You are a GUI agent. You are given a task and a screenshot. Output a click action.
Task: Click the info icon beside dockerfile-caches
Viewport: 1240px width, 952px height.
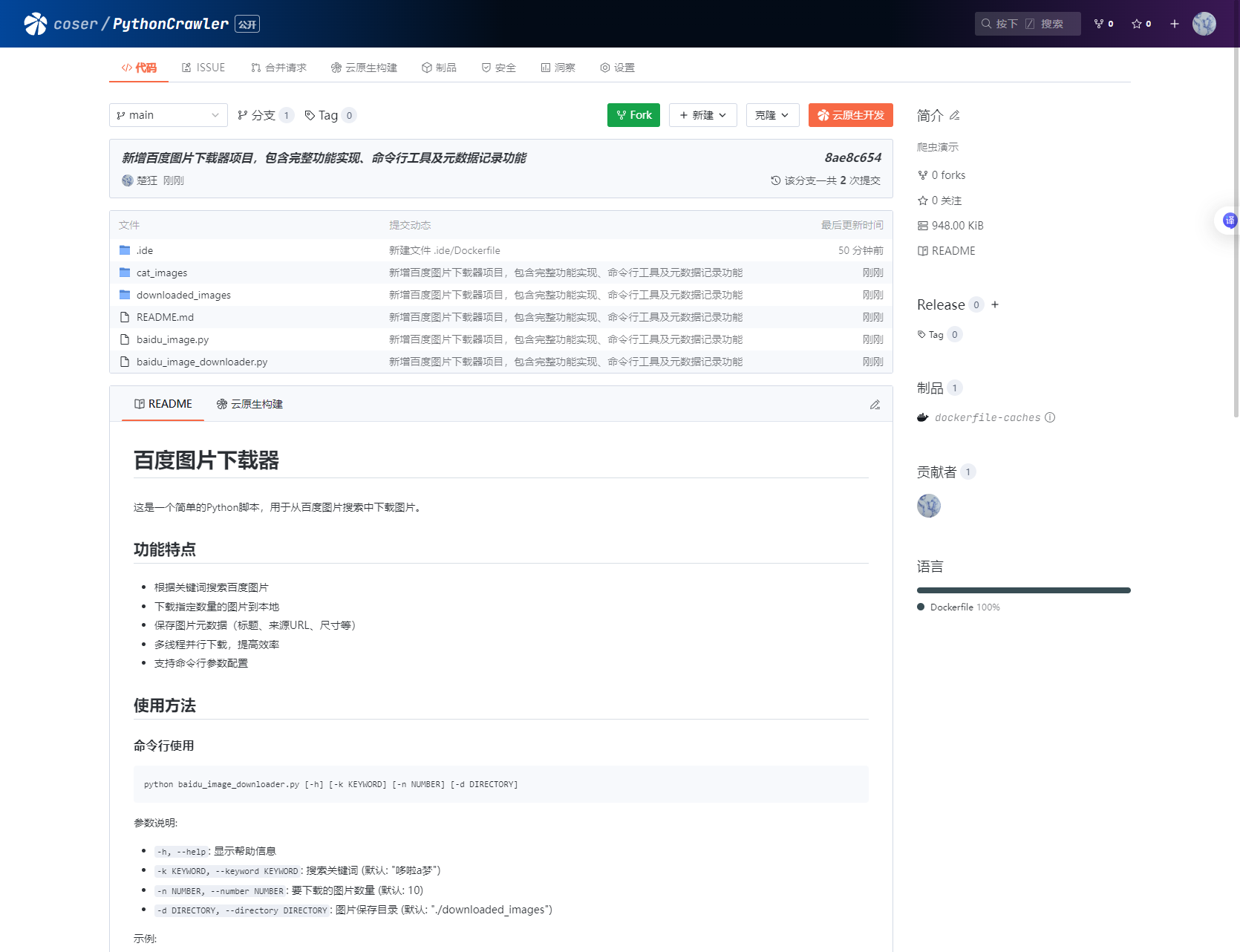1050,417
